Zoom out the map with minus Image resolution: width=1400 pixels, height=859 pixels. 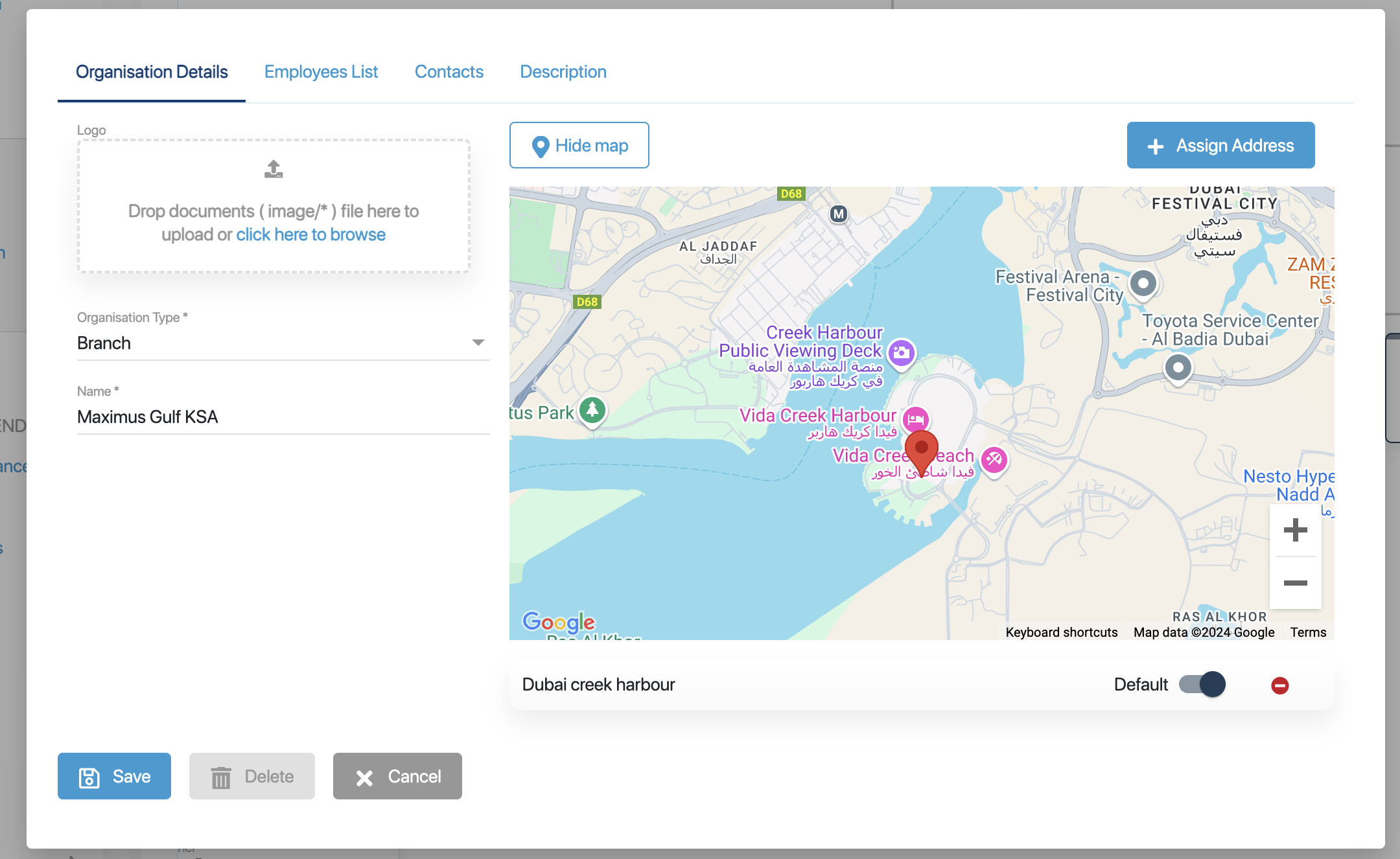(1295, 583)
